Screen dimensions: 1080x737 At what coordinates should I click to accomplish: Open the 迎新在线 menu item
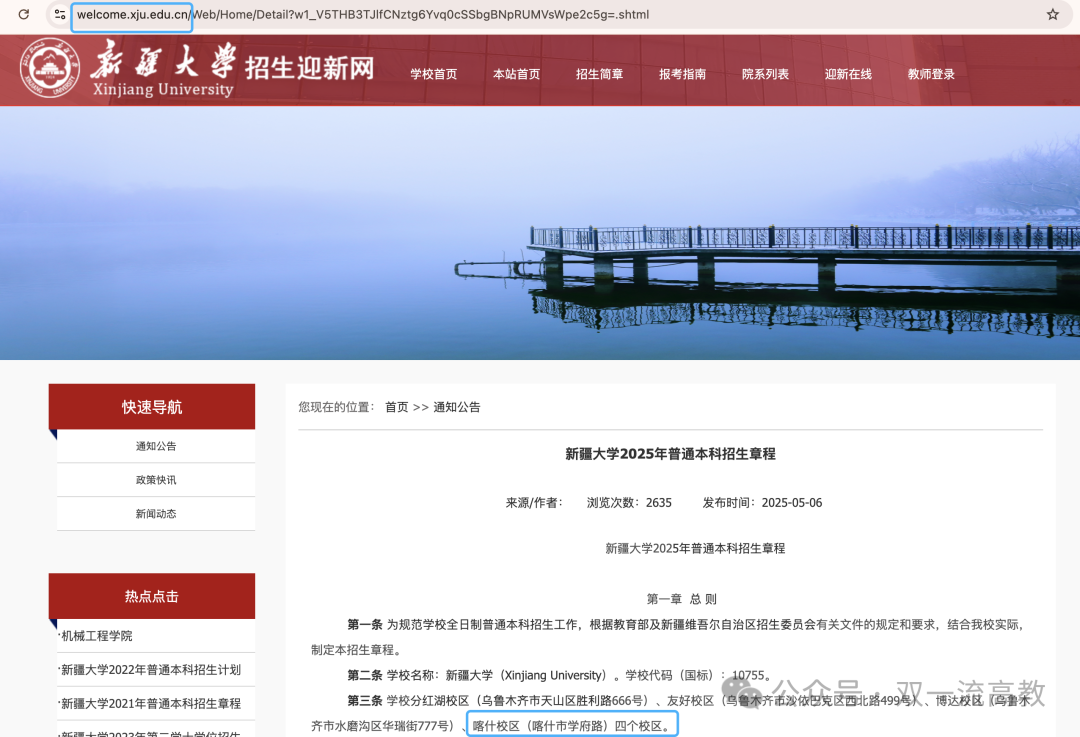tap(848, 73)
